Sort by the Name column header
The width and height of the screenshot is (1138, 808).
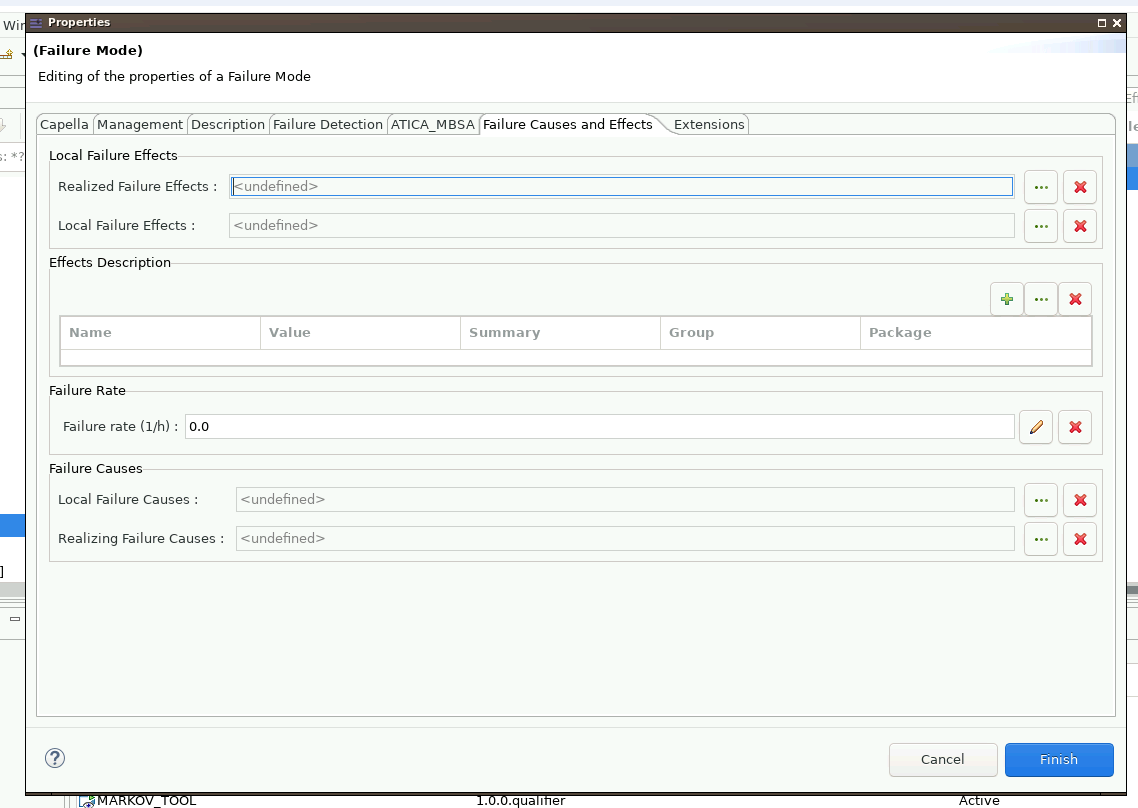[x=160, y=332]
